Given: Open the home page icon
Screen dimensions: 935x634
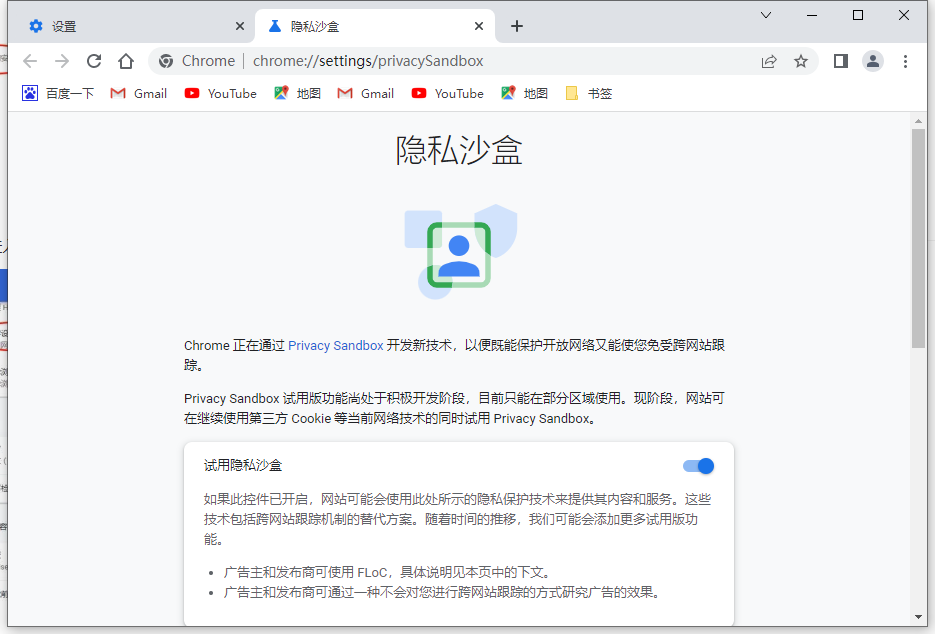Looking at the screenshot, I should pyautogui.click(x=126, y=61).
